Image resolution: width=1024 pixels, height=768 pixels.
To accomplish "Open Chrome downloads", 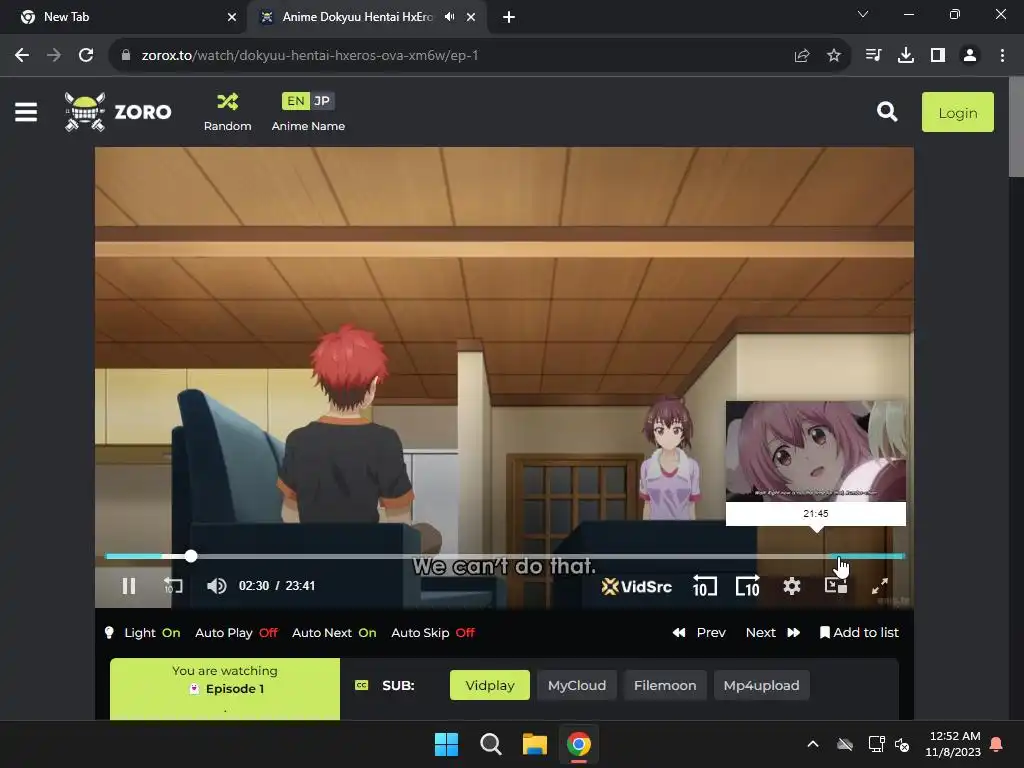I will click(906, 56).
